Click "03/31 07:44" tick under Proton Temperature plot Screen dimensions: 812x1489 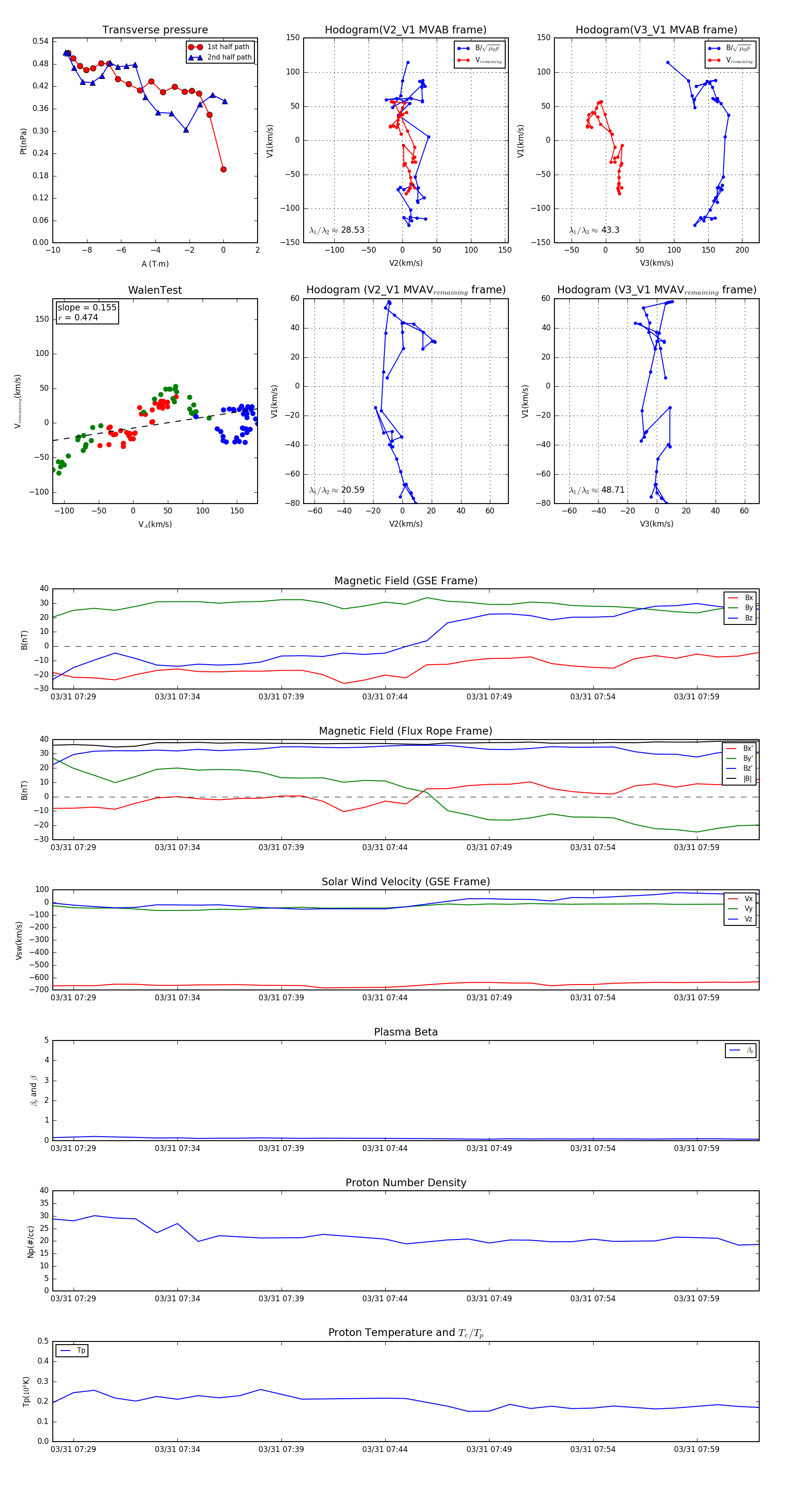click(x=385, y=1449)
